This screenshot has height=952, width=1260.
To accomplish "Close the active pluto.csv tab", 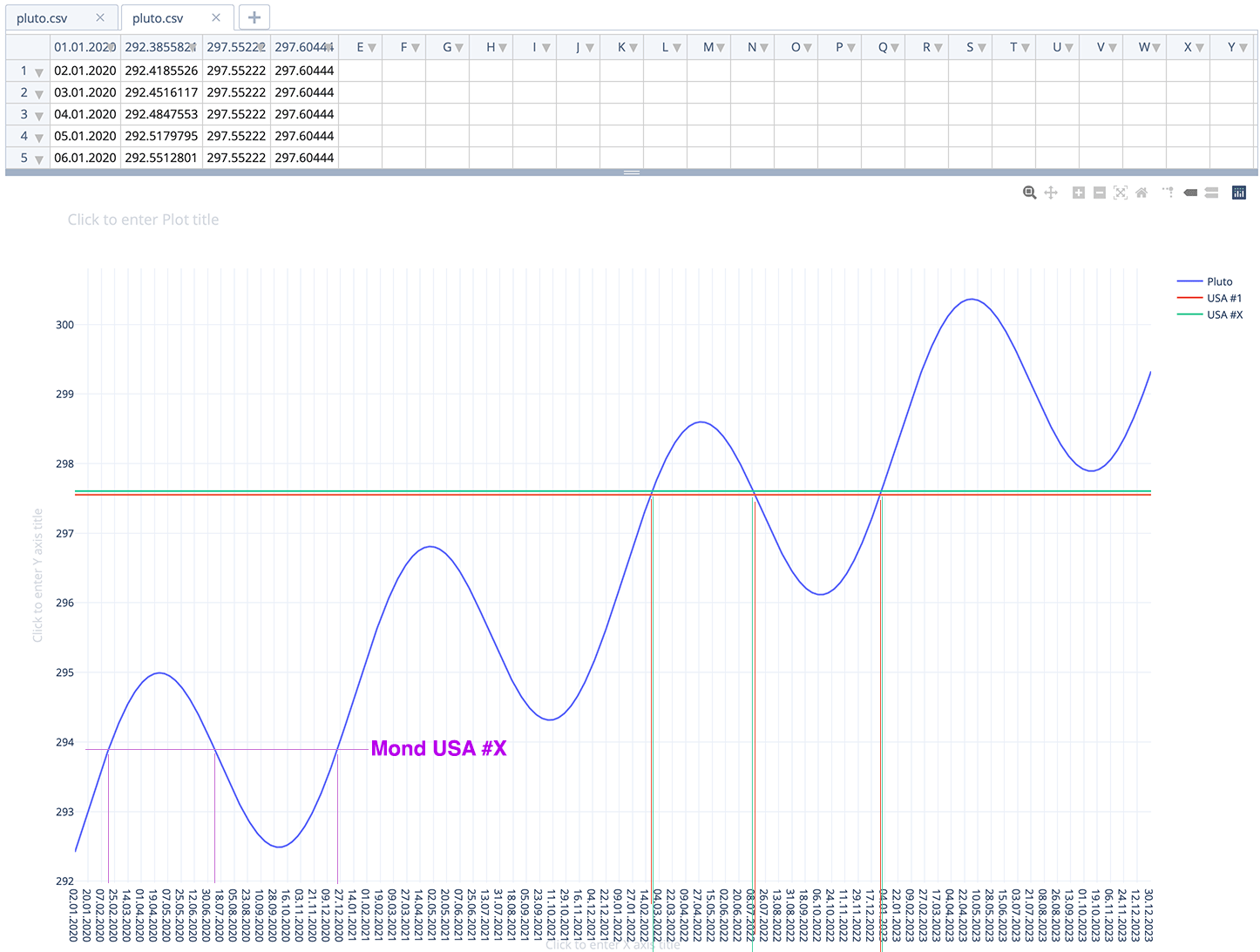I will pos(216,17).
